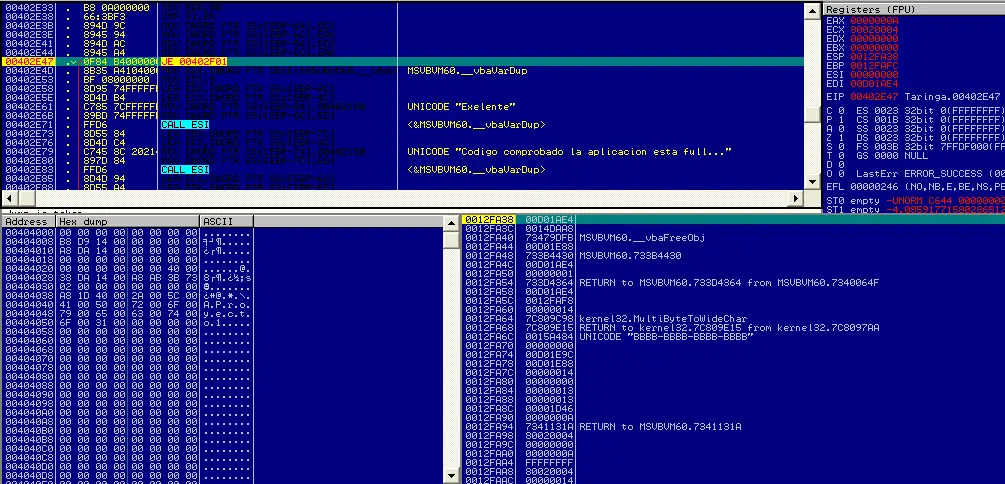Select CALL ESI at address 00402E71
1005x484 pixels.
[185, 124]
